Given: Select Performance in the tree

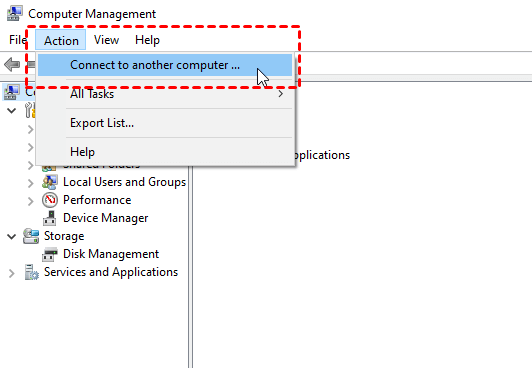Looking at the screenshot, I should [97, 200].
